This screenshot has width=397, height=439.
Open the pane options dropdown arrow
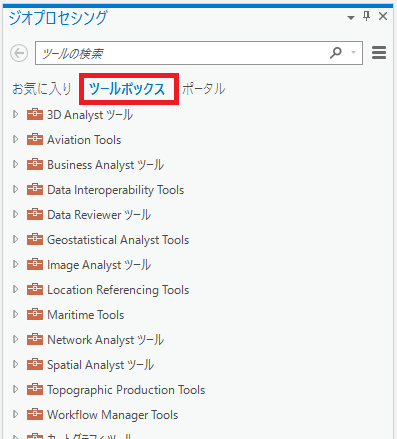pos(351,17)
